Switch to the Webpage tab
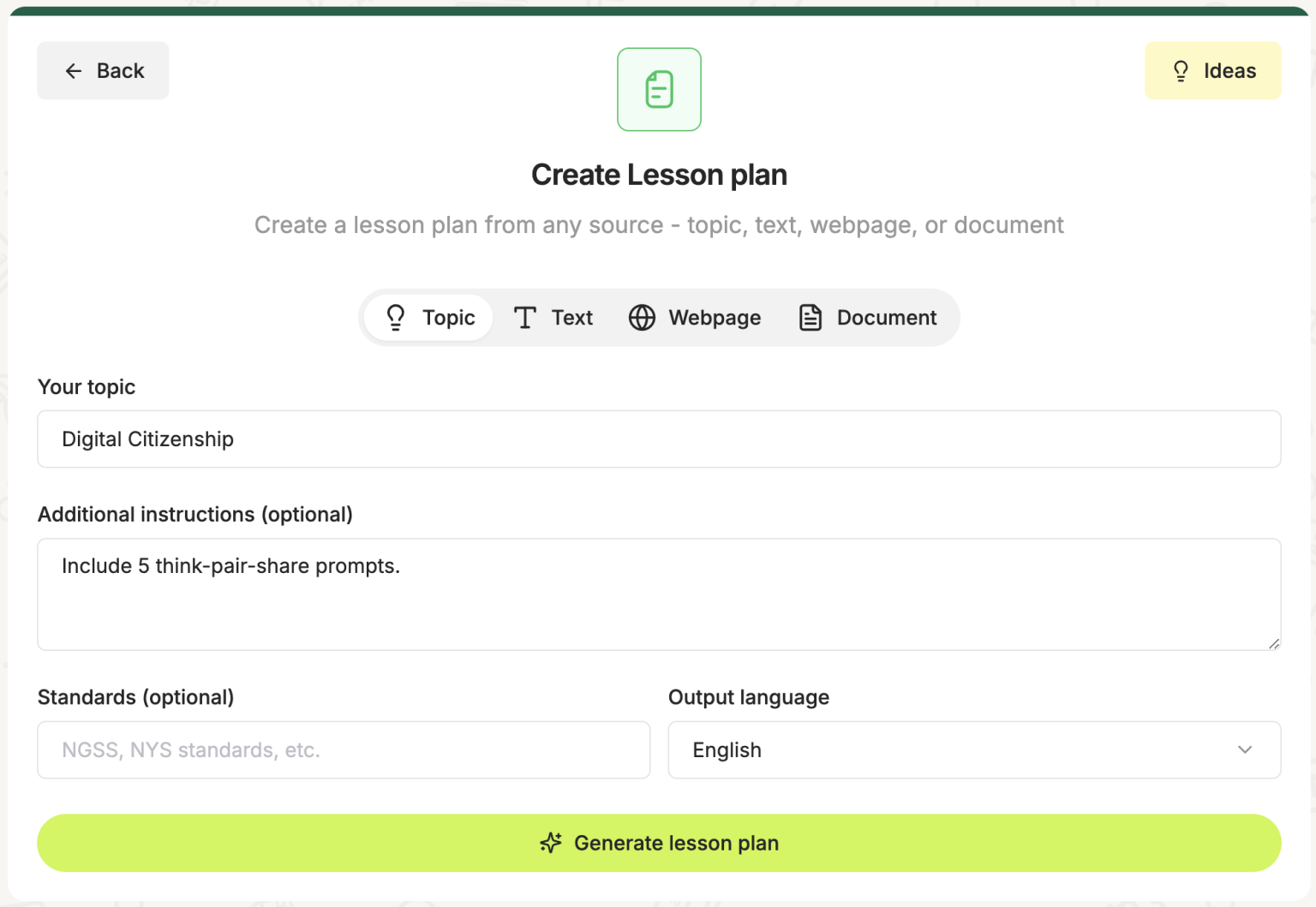 (x=695, y=317)
